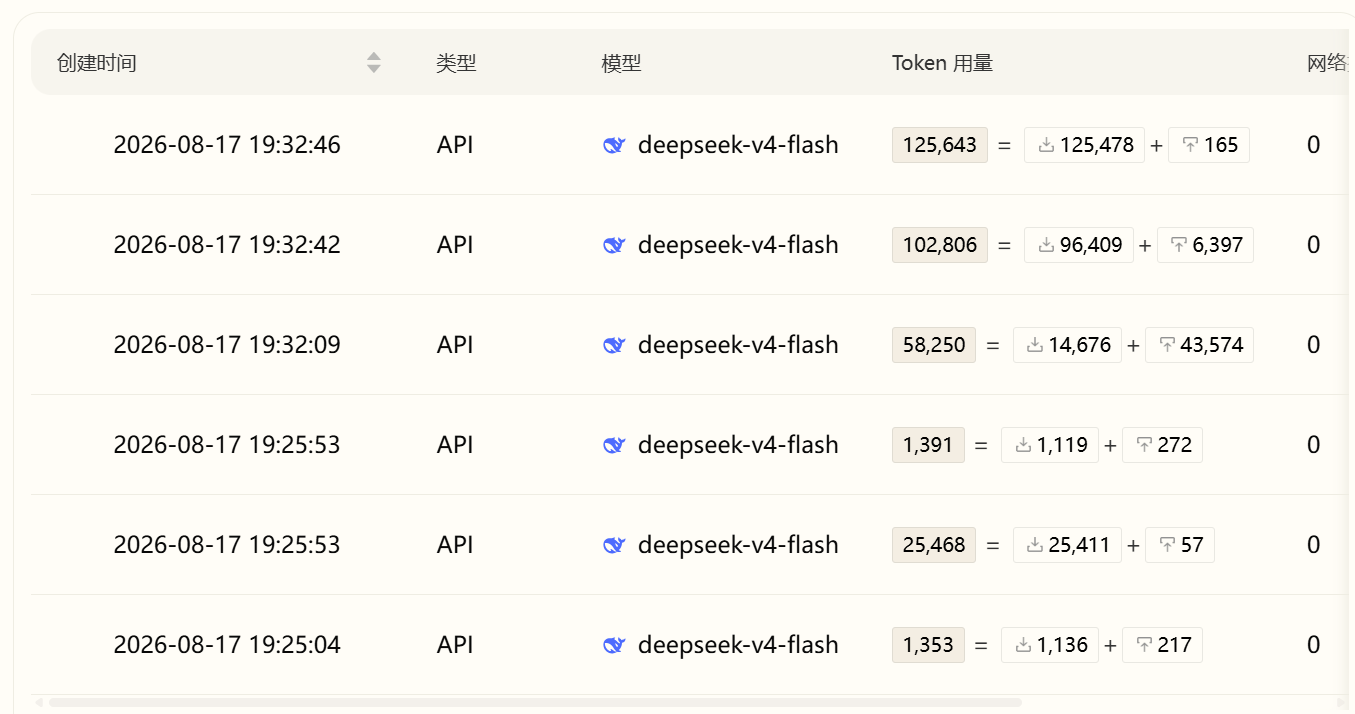Image resolution: width=1355 pixels, height=714 pixels.
Task: Click the input token icon beside 25,411
Action: pyautogui.click(x=1035, y=545)
